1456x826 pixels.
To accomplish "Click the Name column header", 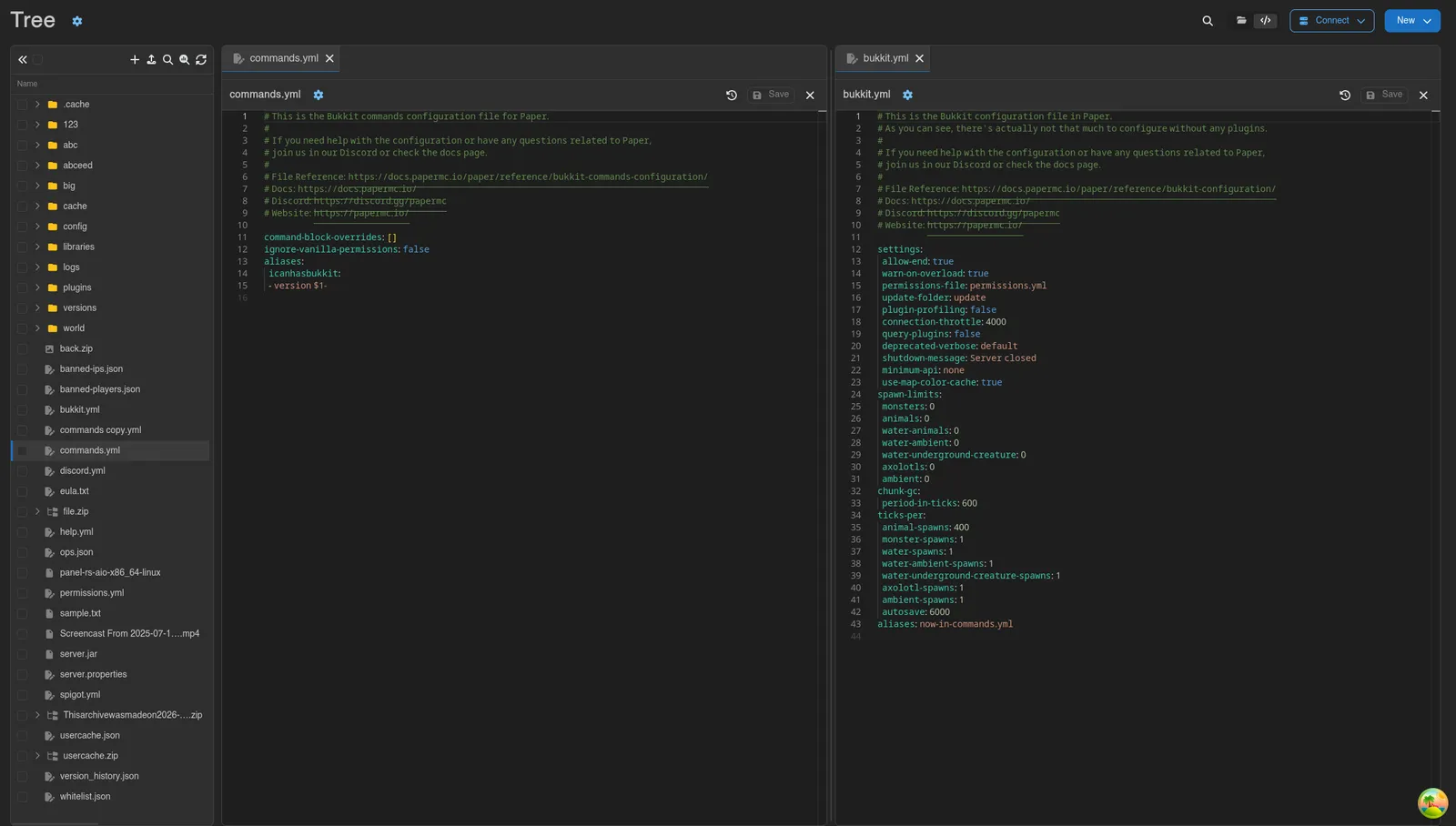I will 27,84.
